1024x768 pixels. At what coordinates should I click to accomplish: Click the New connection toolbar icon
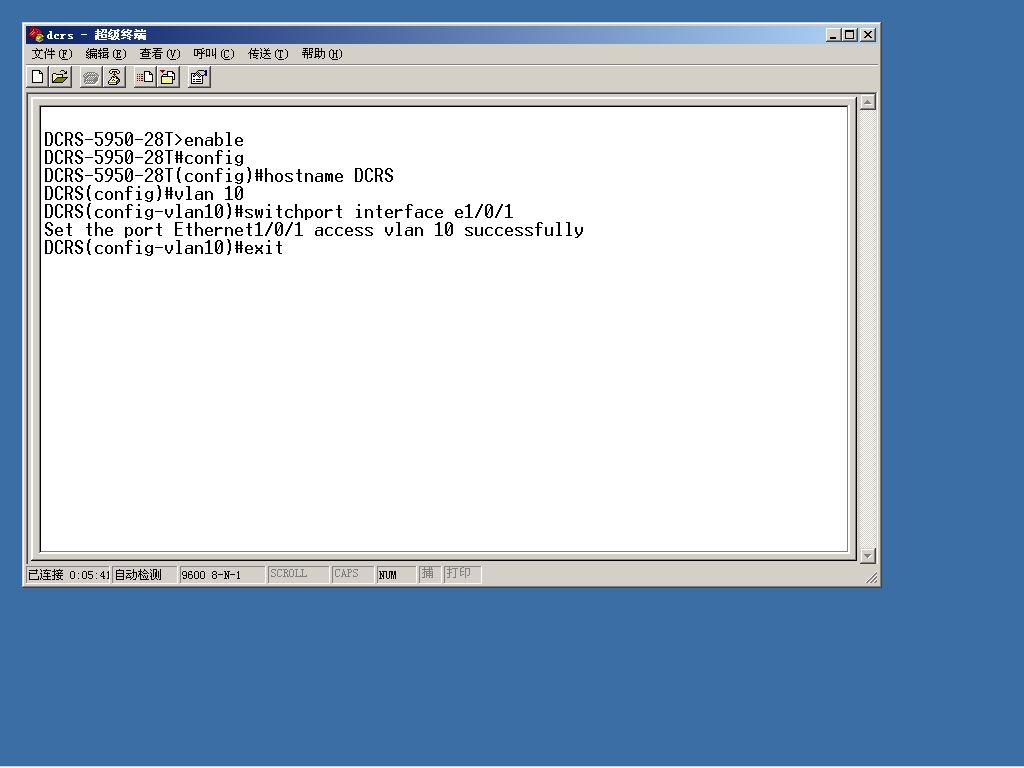(x=38, y=78)
